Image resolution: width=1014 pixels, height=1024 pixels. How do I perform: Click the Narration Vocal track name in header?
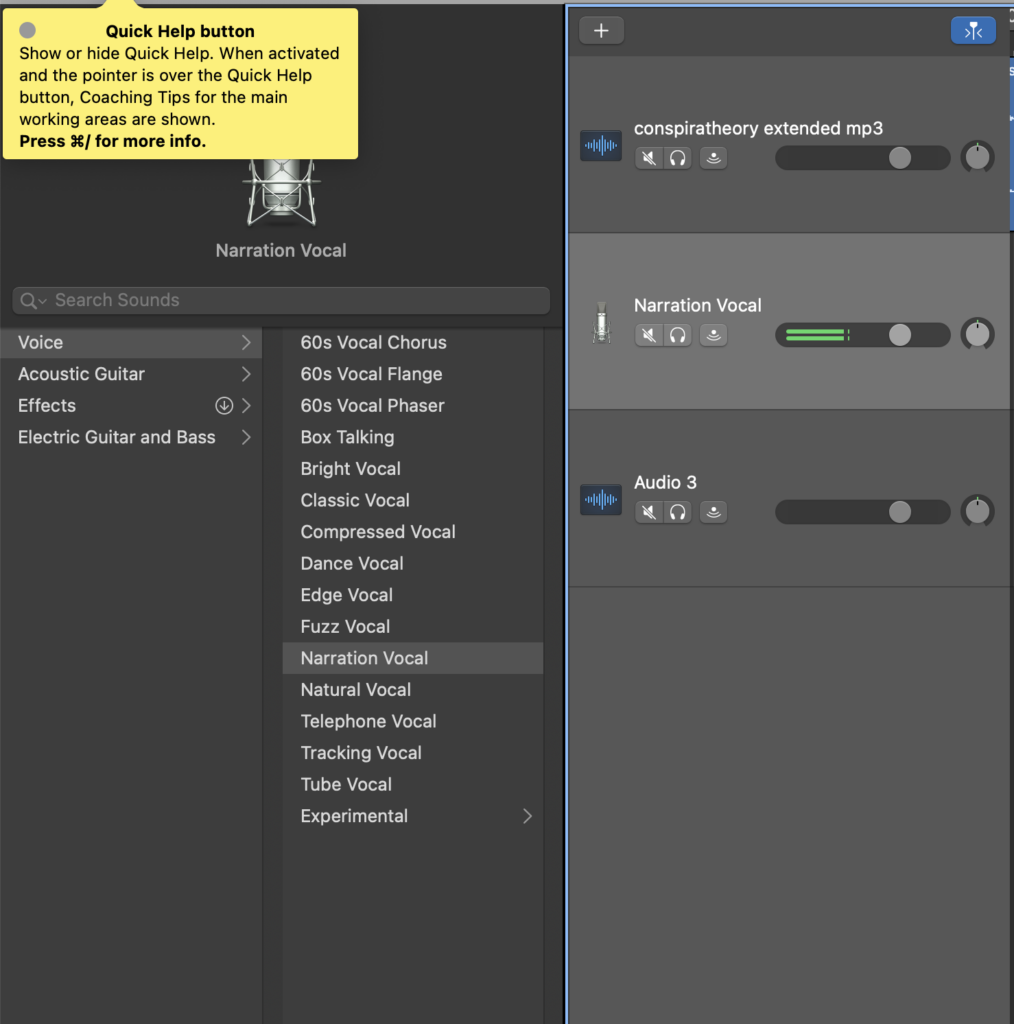click(x=697, y=305)
